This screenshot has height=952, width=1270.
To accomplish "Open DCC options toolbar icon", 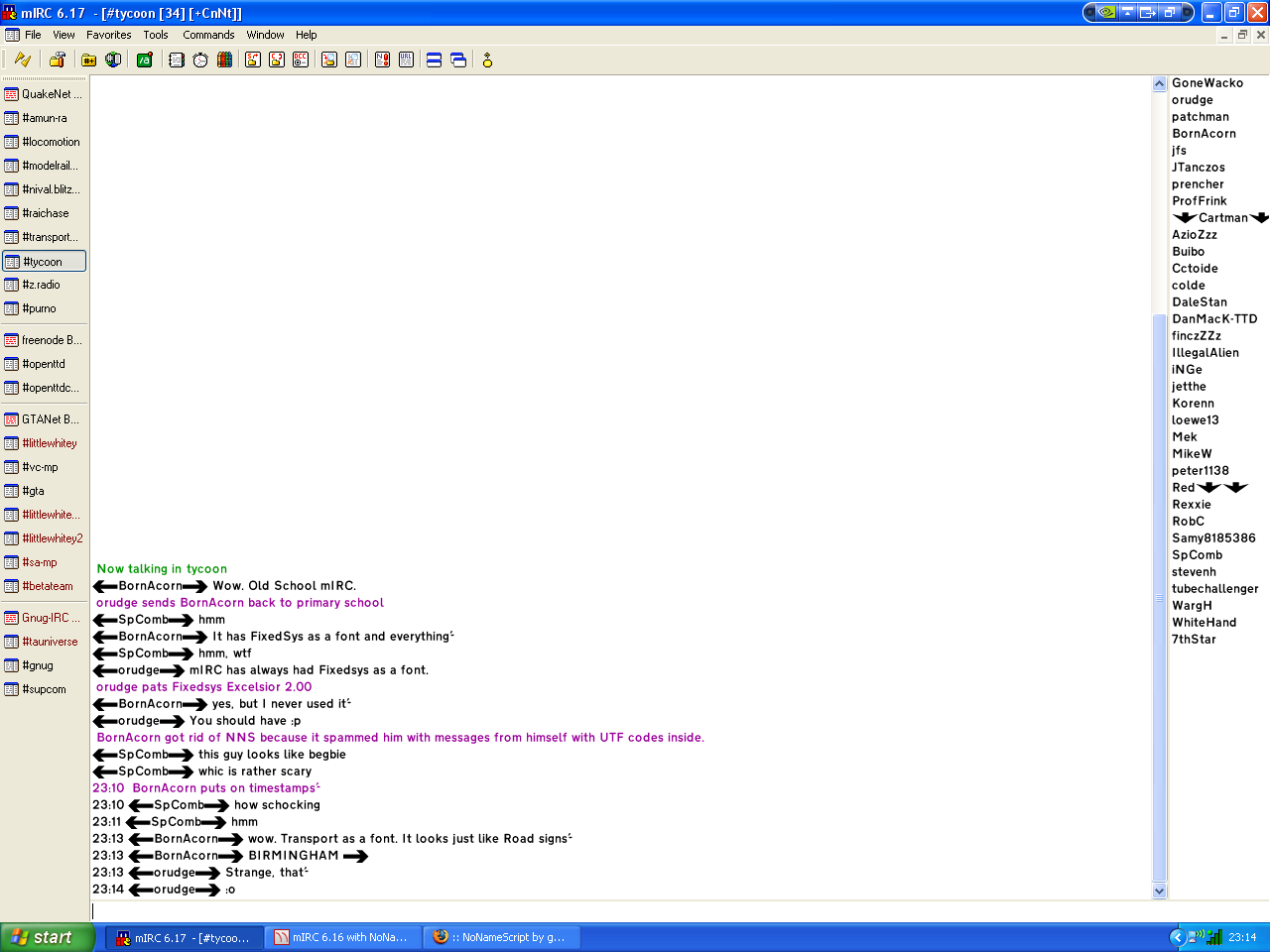I will [x=301, y=60].
